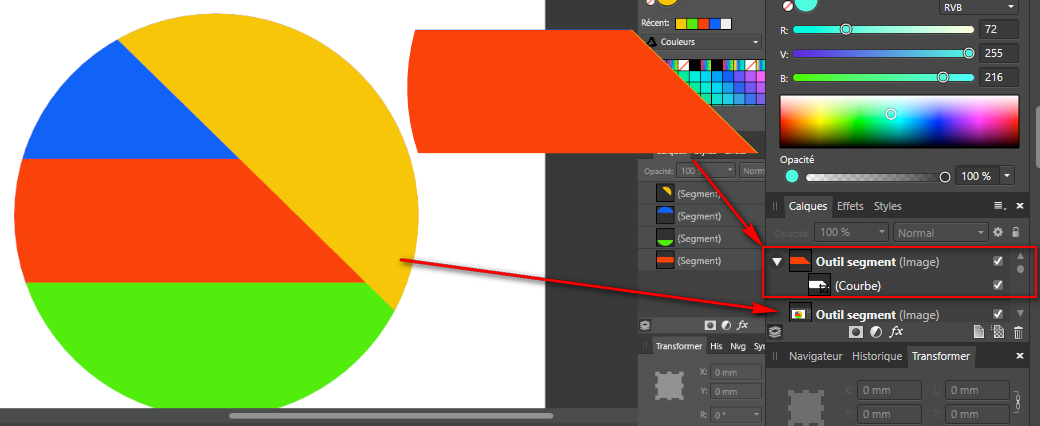This screenshot has height=426, width=1040.
Task: Adjust the R channel slider
Action: 883,29
